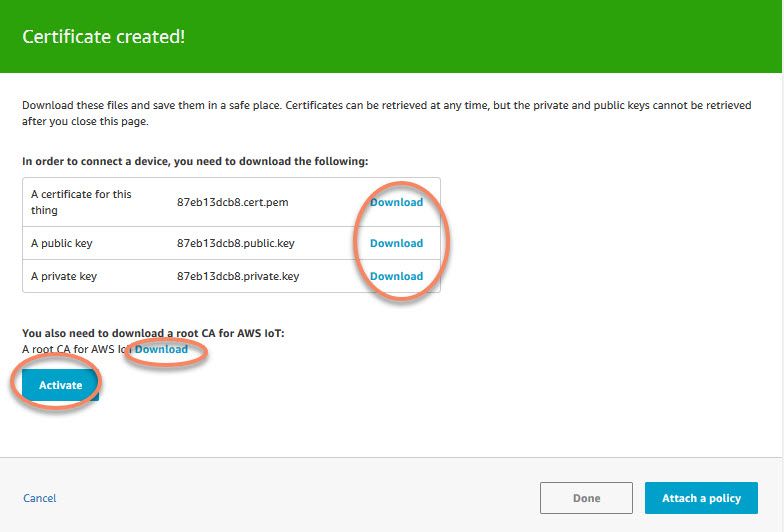The image size is (784, 532).
Task: Click the Activate button
Action: [x=60, y=385]
